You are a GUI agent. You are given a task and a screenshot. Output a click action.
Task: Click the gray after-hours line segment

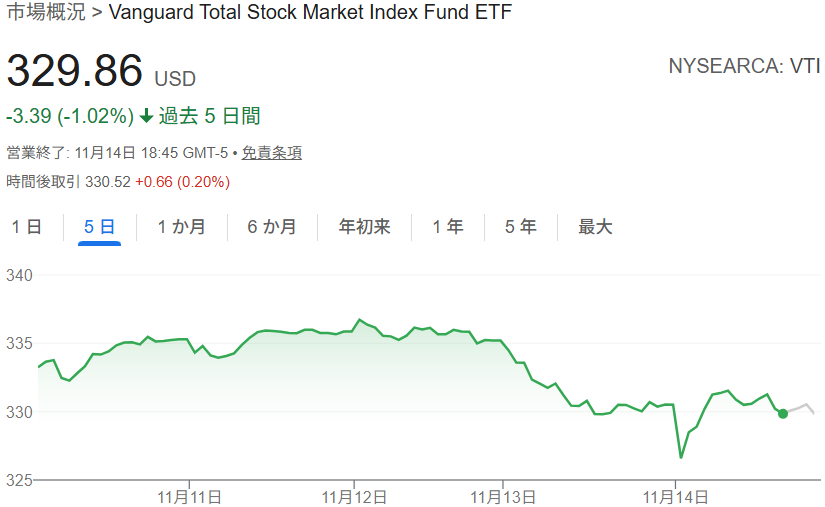(802, 407)
